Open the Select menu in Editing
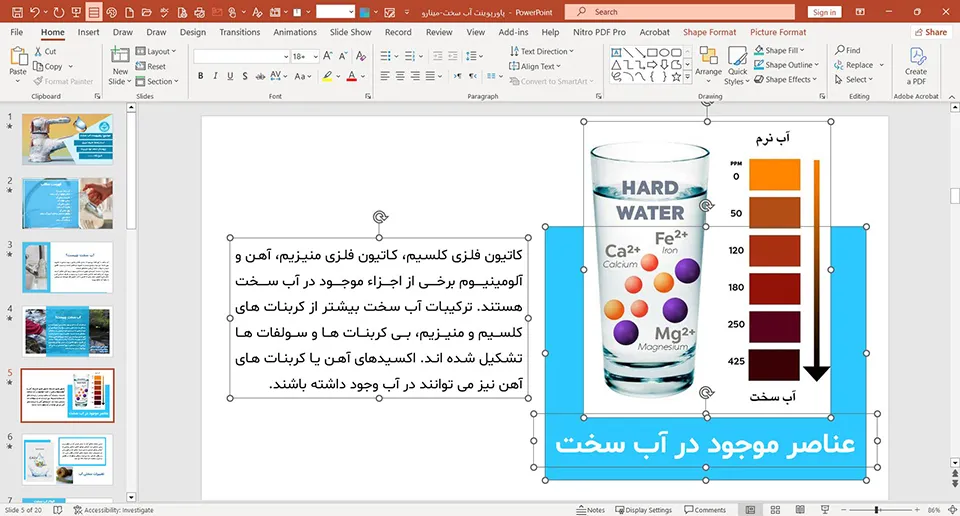Screen dimensions: 960x516 click(x=852, y=80)
